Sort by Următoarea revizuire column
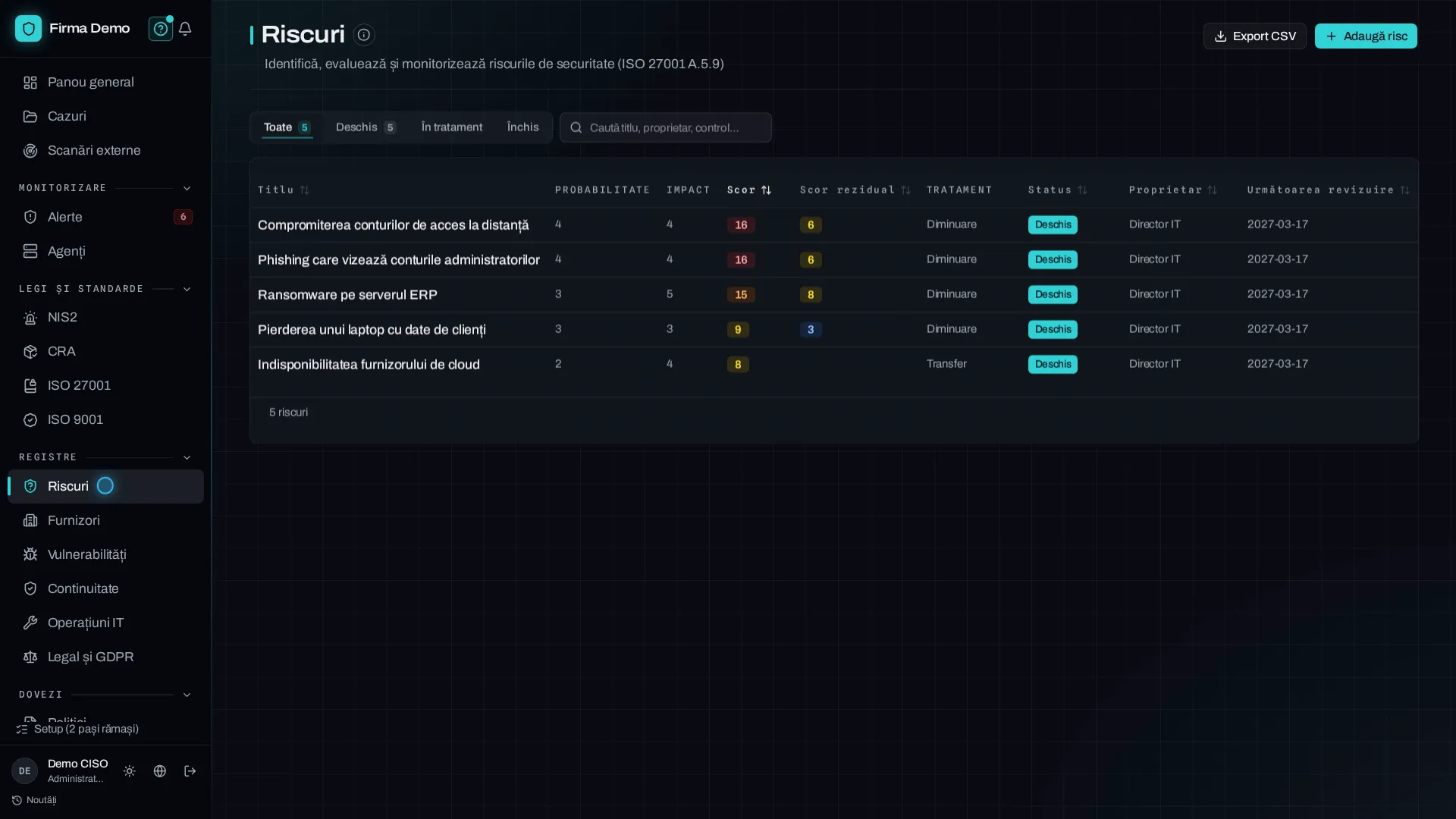 point(1329,190)
